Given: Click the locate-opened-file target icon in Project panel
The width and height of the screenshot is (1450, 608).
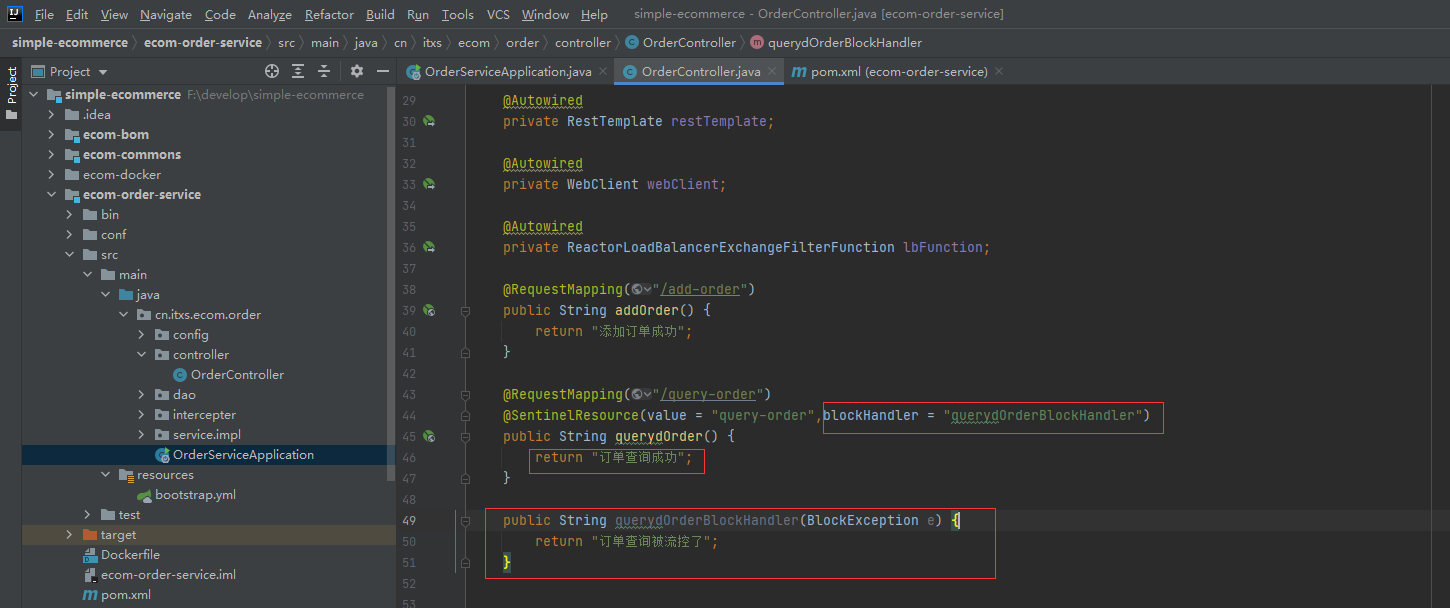Looking at the screenshot, I should (272, 71).
